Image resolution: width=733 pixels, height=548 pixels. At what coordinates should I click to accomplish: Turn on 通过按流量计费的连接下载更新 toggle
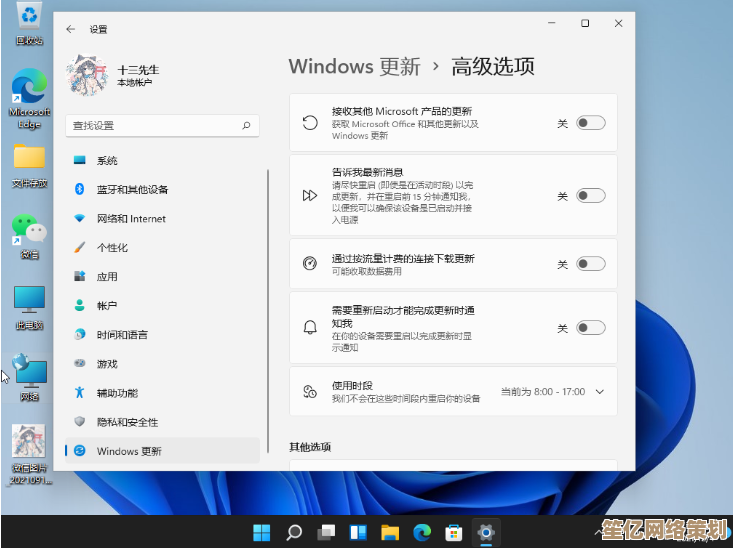point(590,264)
